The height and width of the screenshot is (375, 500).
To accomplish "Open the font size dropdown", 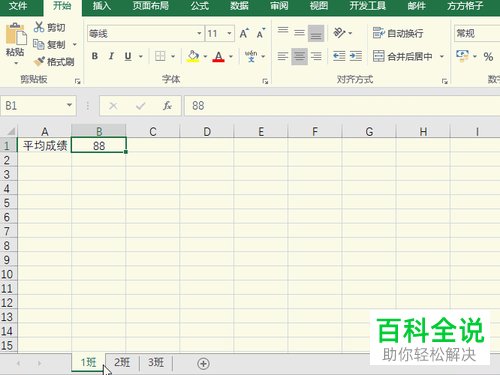I will coord(229,33).
